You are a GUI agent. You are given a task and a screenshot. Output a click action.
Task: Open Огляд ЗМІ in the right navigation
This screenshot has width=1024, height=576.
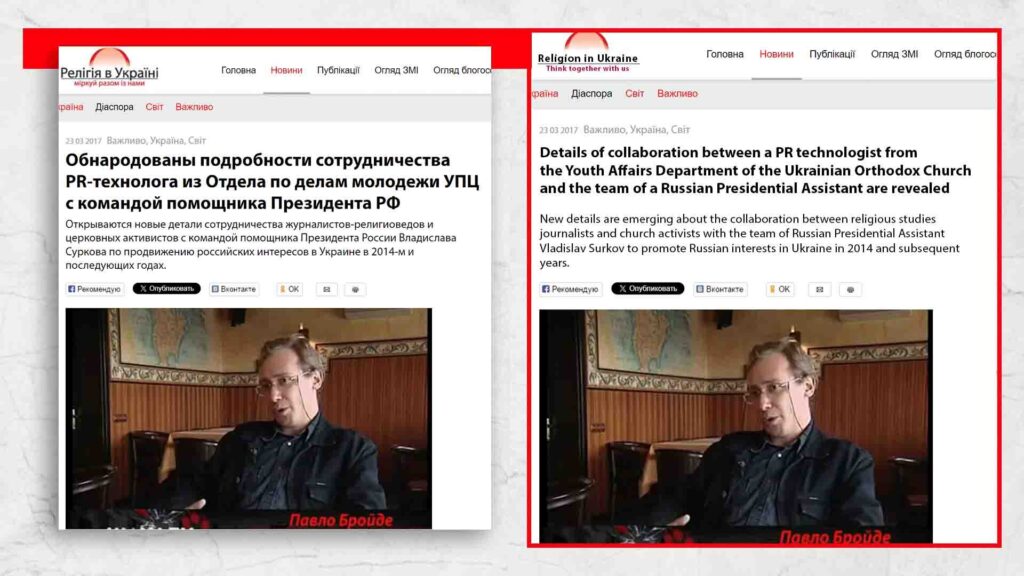(894, 54)
